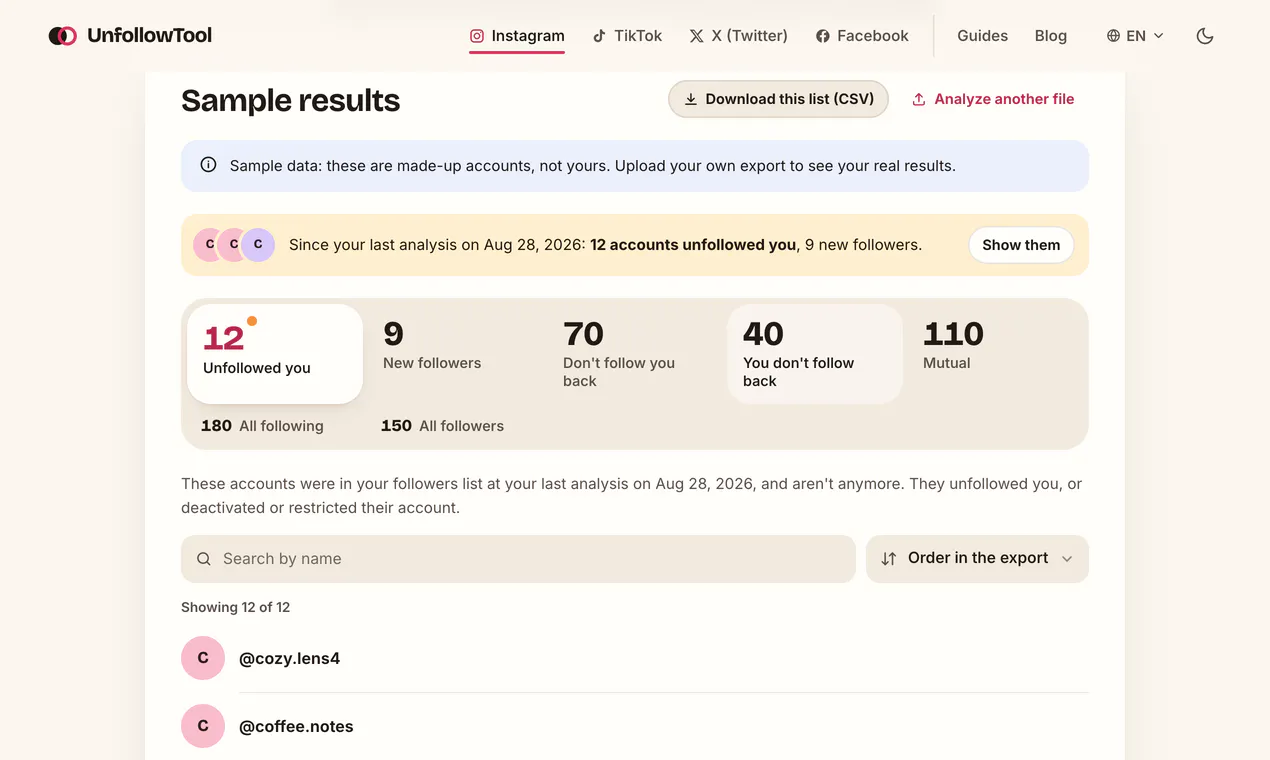The width and height of the screenshot is (1270, 760).
Task: Open the Blog page
Action: click(x=1050, y=36)
